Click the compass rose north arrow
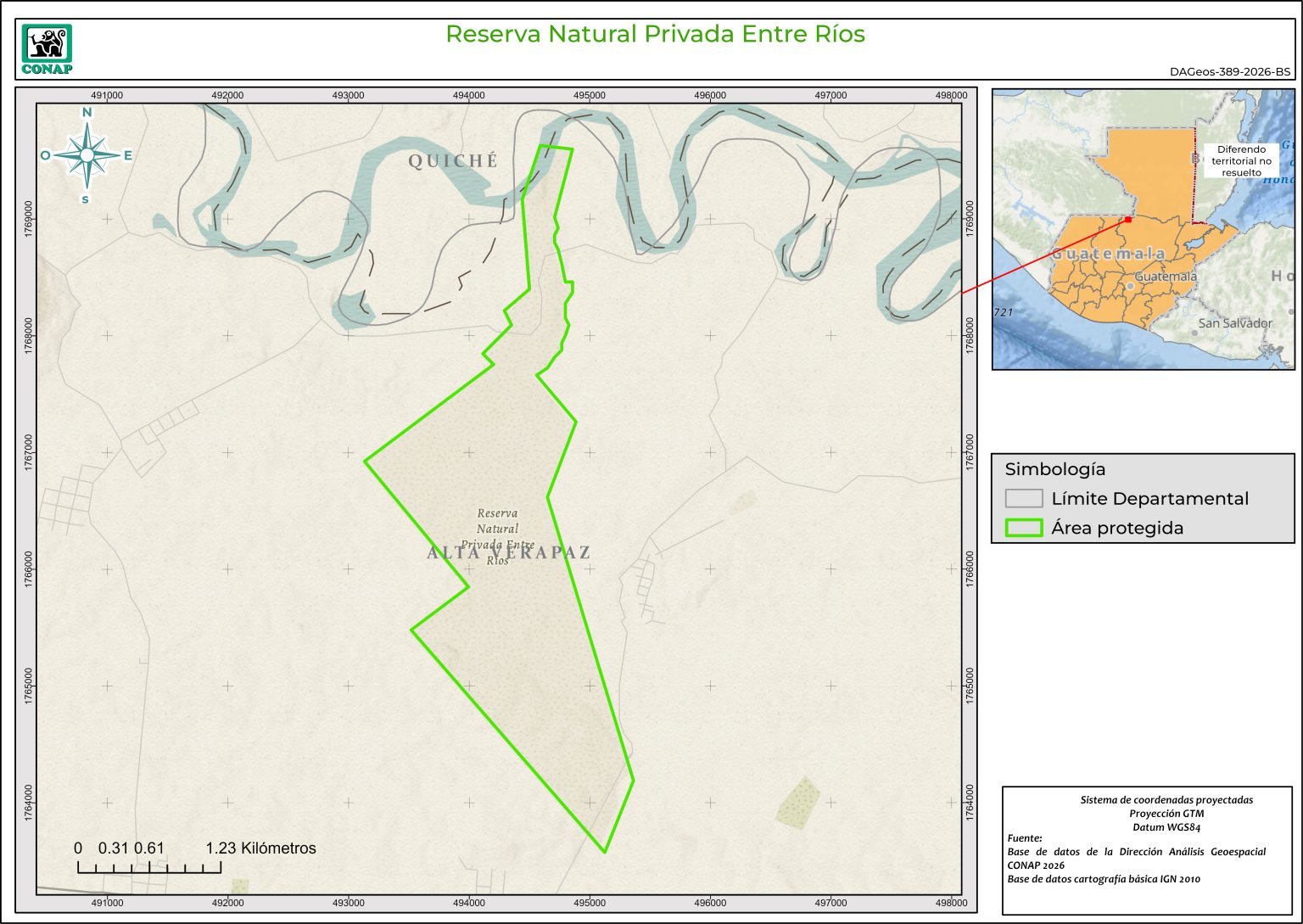1303x924 pixels. (87, 154)
